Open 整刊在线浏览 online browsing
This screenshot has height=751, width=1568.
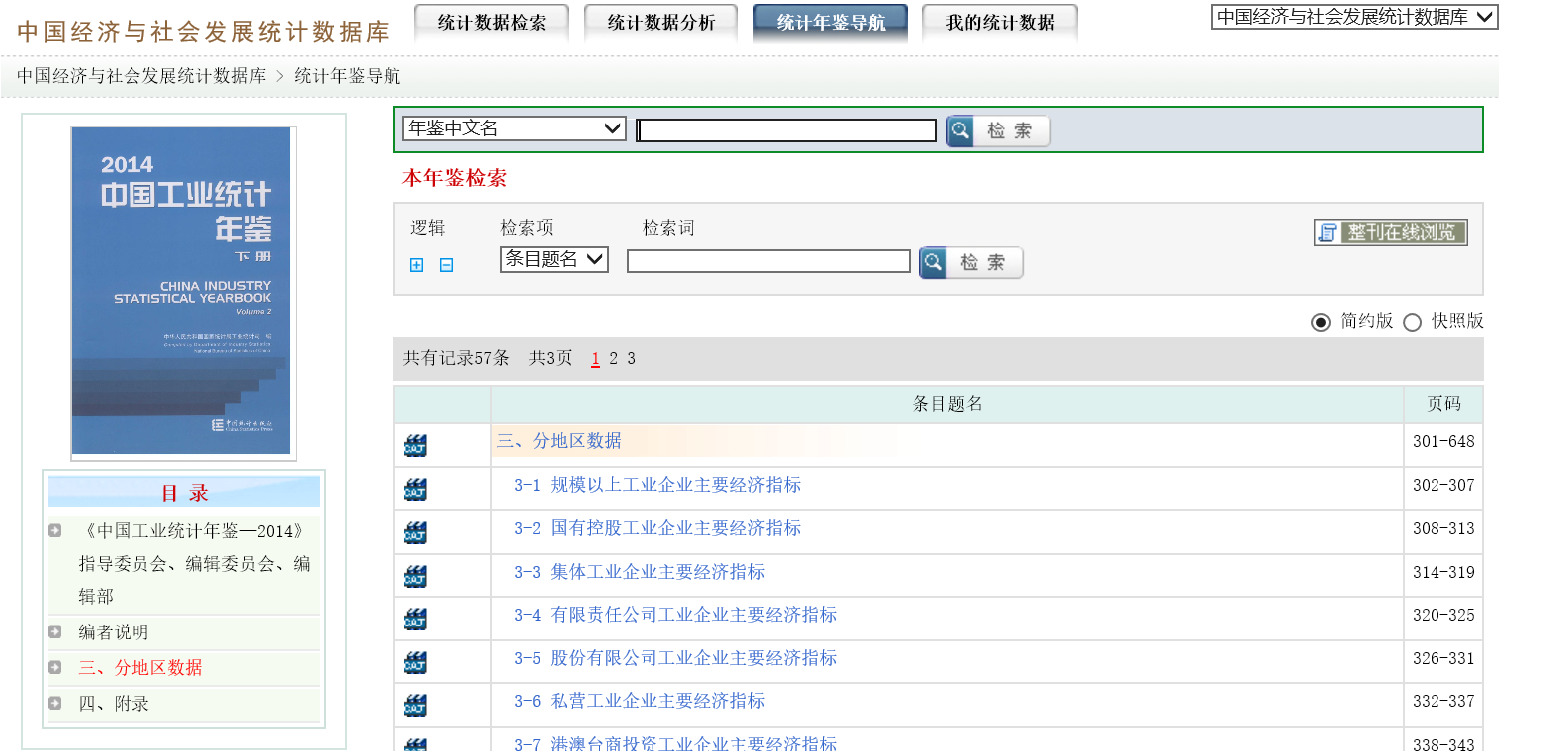tap(1391, 233)
